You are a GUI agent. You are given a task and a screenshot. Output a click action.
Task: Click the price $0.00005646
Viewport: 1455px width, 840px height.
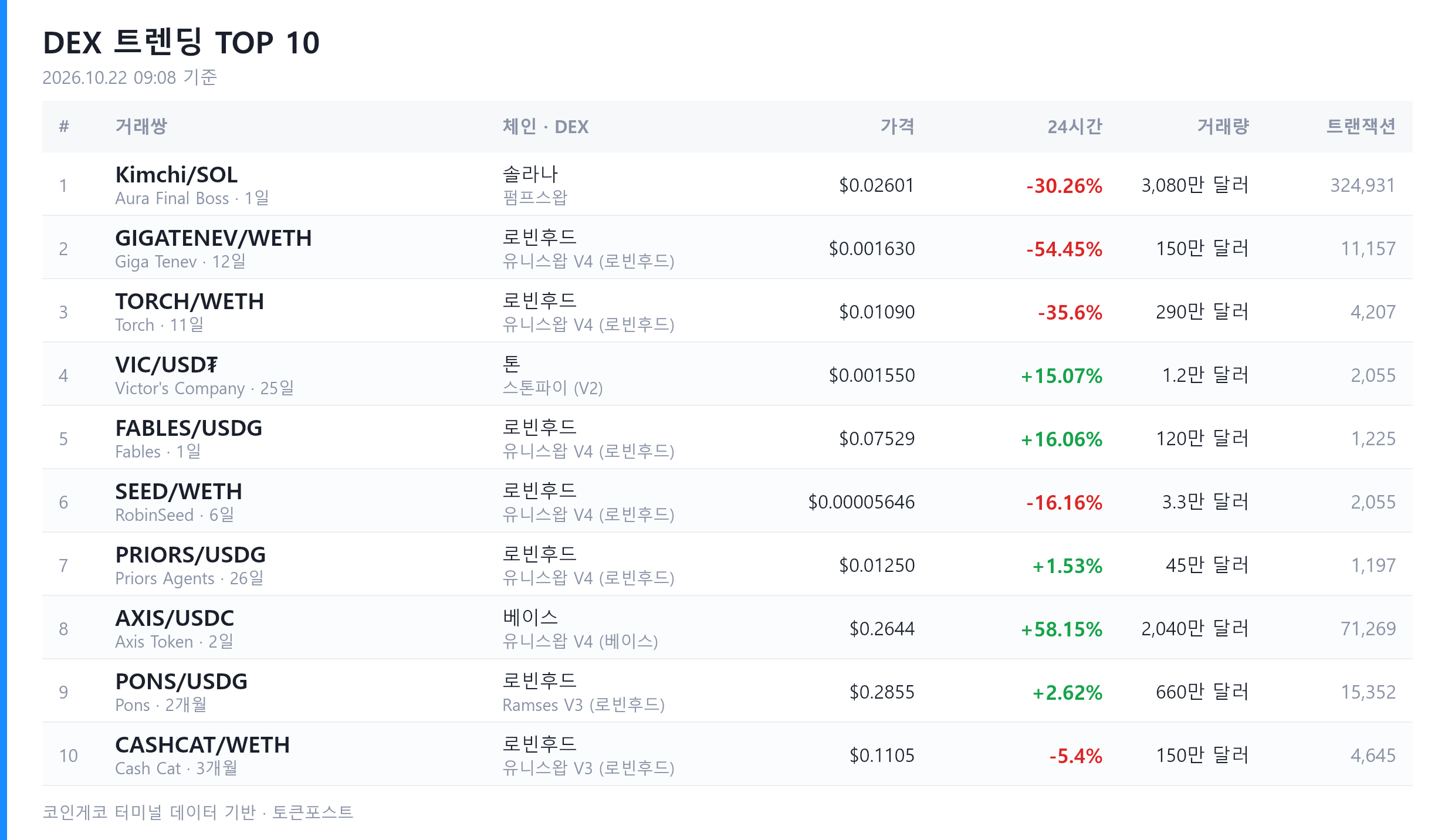point(861,502)
